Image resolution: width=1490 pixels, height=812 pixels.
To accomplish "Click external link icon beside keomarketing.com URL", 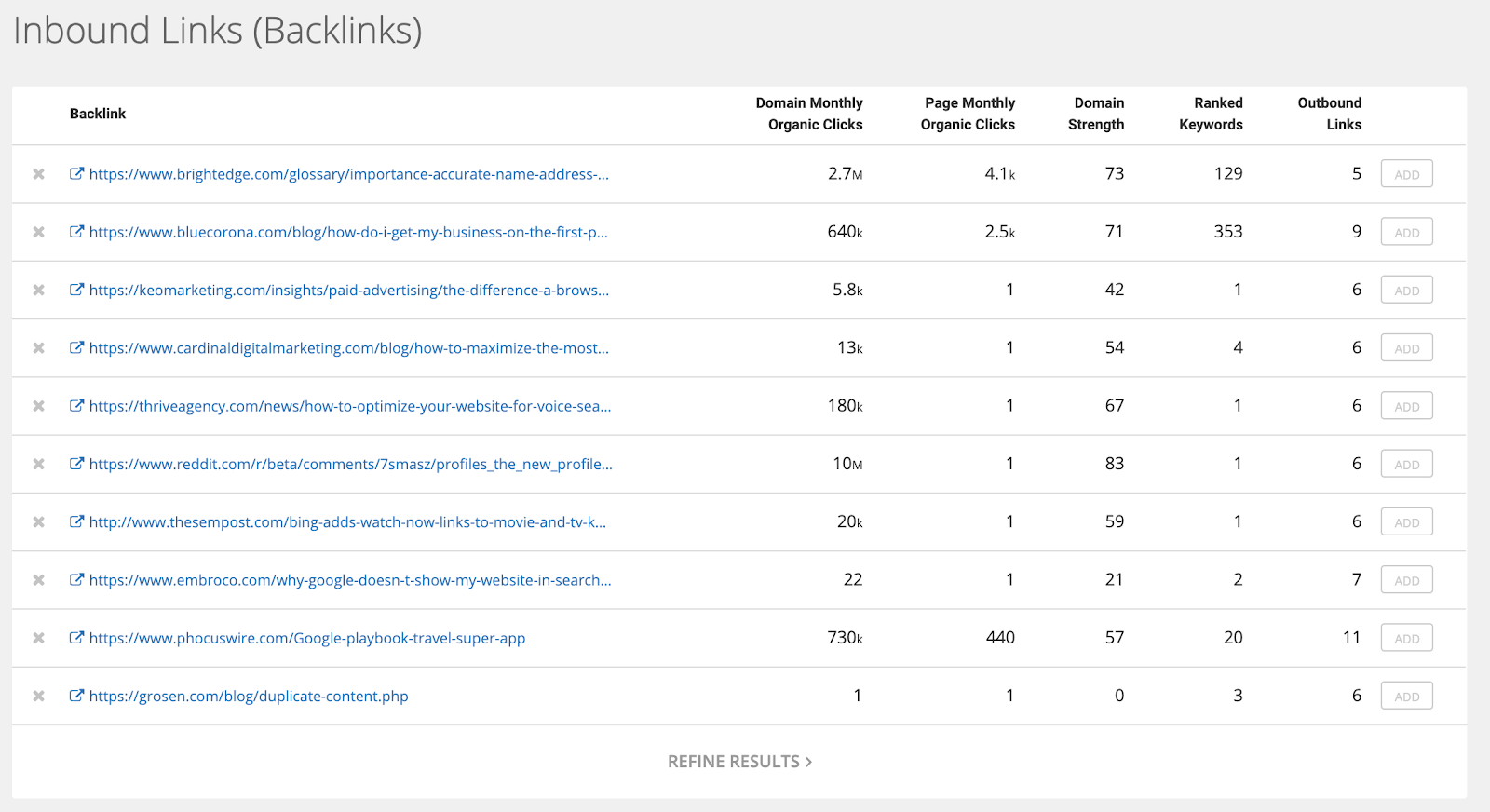I will (x=76, y=290).
